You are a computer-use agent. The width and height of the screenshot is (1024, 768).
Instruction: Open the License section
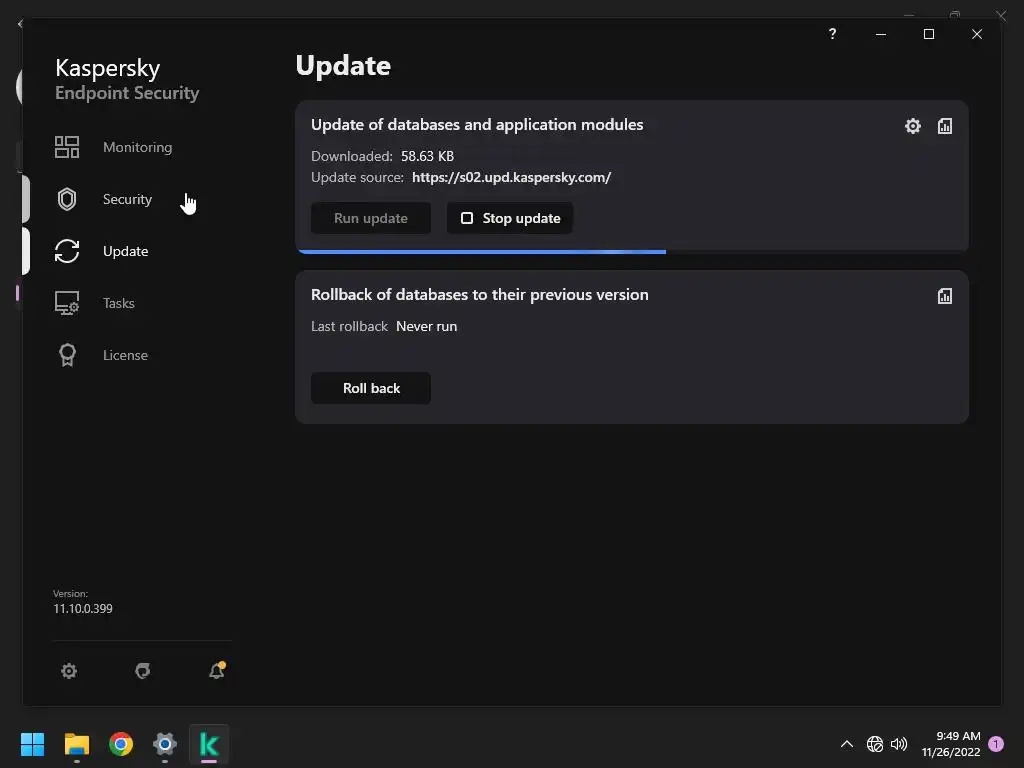(x=125, y=355)
